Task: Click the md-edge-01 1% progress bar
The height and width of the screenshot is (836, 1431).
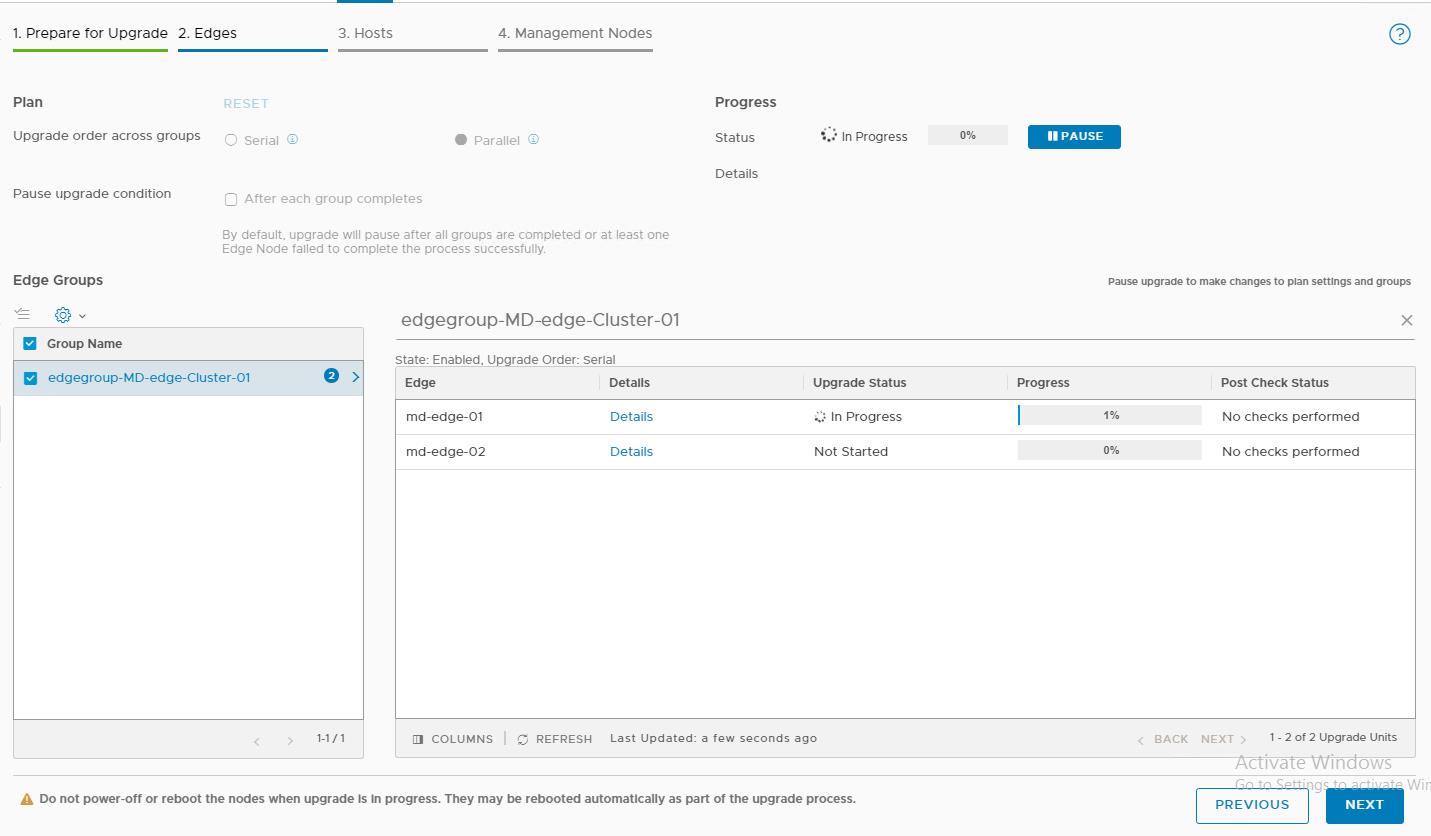Action: pyautogui.click(x=1109, y=415)
